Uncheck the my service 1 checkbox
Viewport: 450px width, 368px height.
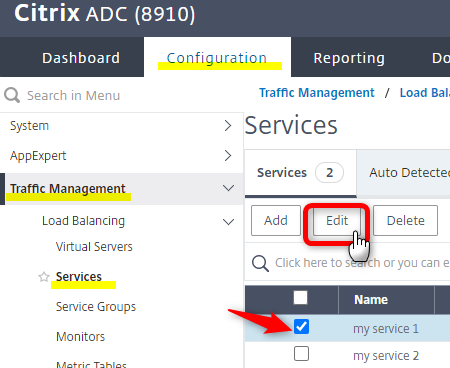(301, 327)
